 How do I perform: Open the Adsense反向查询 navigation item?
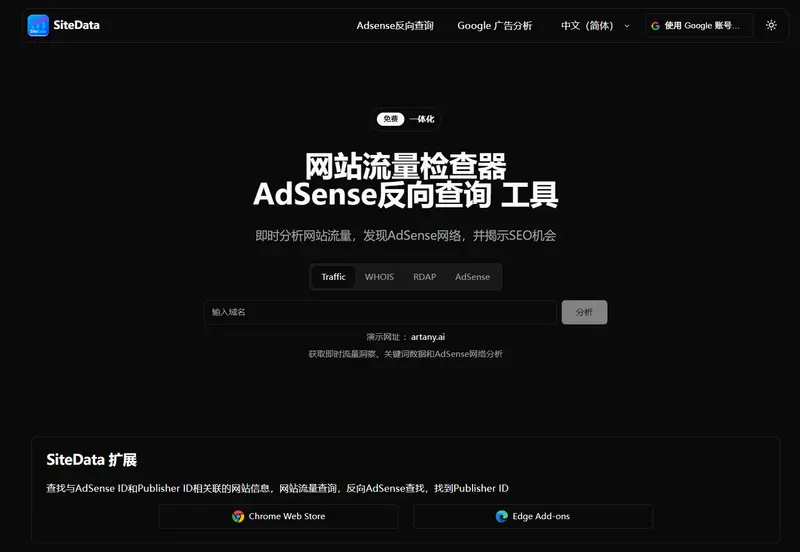(395, 25)
